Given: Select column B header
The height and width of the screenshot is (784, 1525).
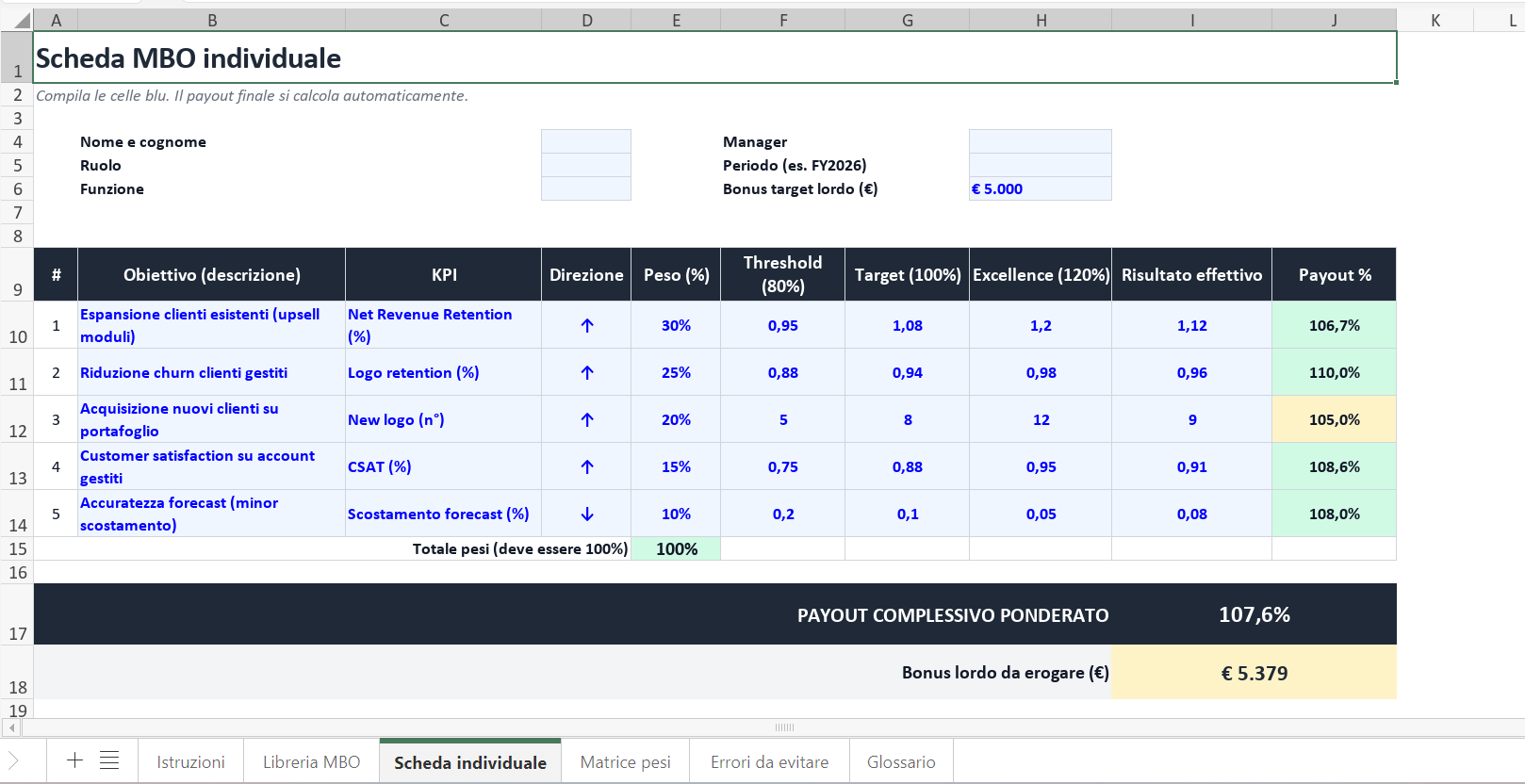Looking at the screenshot, I should (x=212, y=21).
